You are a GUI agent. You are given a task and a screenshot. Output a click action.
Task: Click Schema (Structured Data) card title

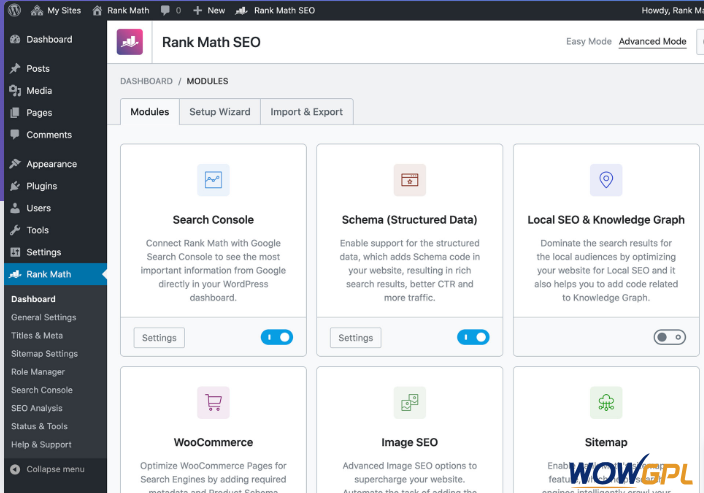pyautogui.click(x=409, y=220)
